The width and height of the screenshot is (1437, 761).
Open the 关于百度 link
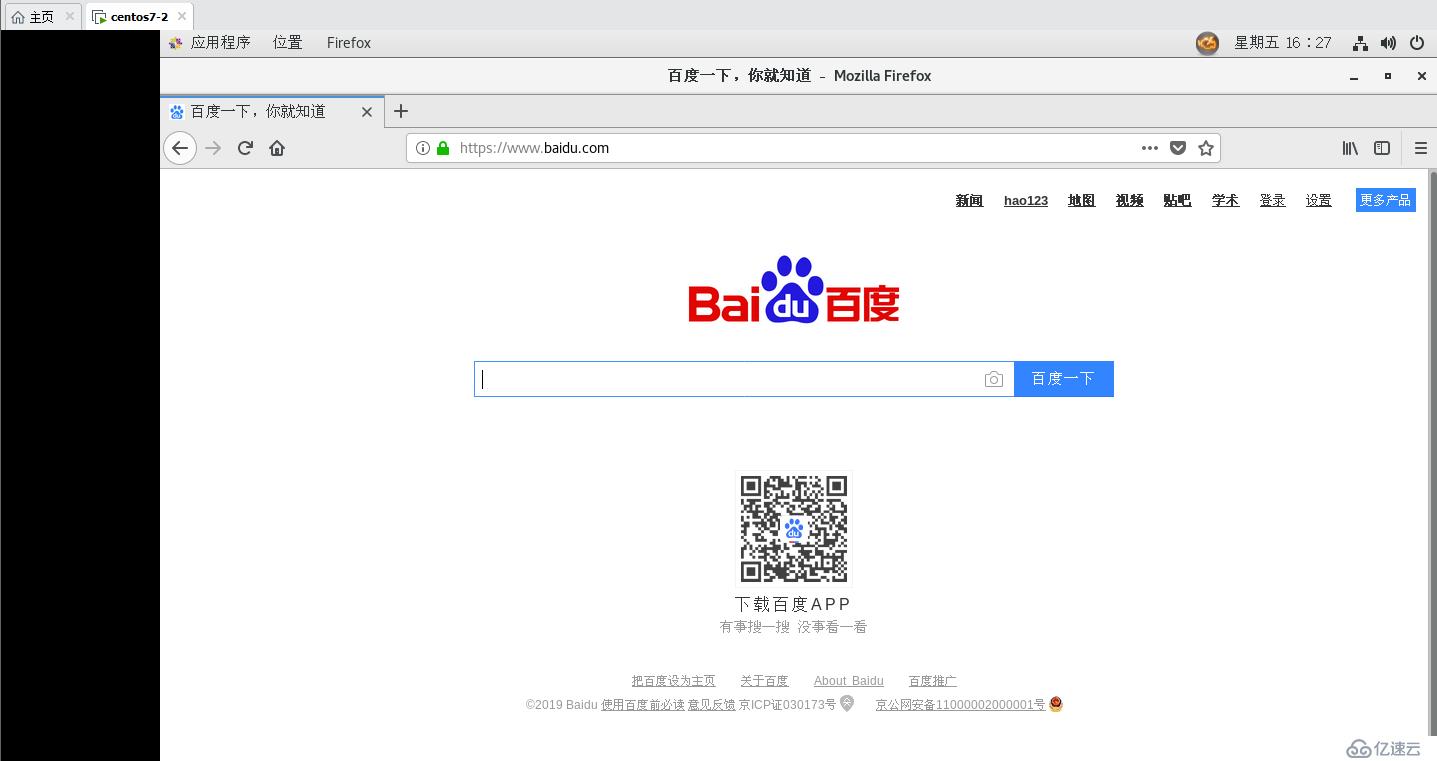tap(764, 681)
